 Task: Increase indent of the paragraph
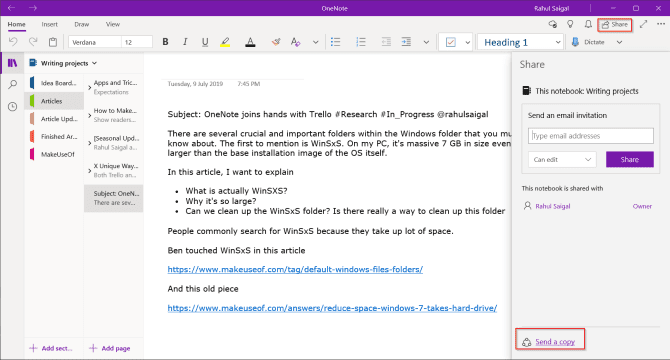click(406, 42)
